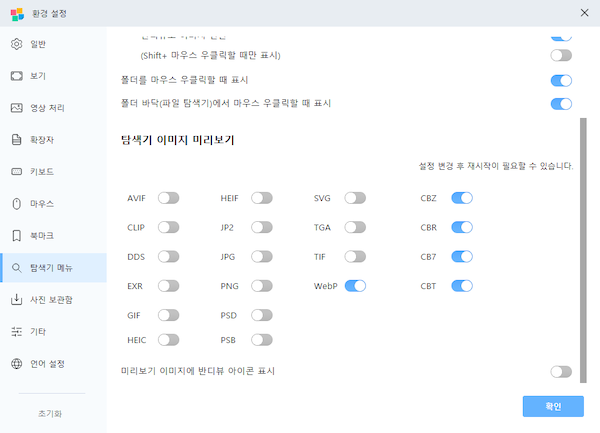Enable the AVIF preview toggle

pyautogui.click(x=169, y=198)
